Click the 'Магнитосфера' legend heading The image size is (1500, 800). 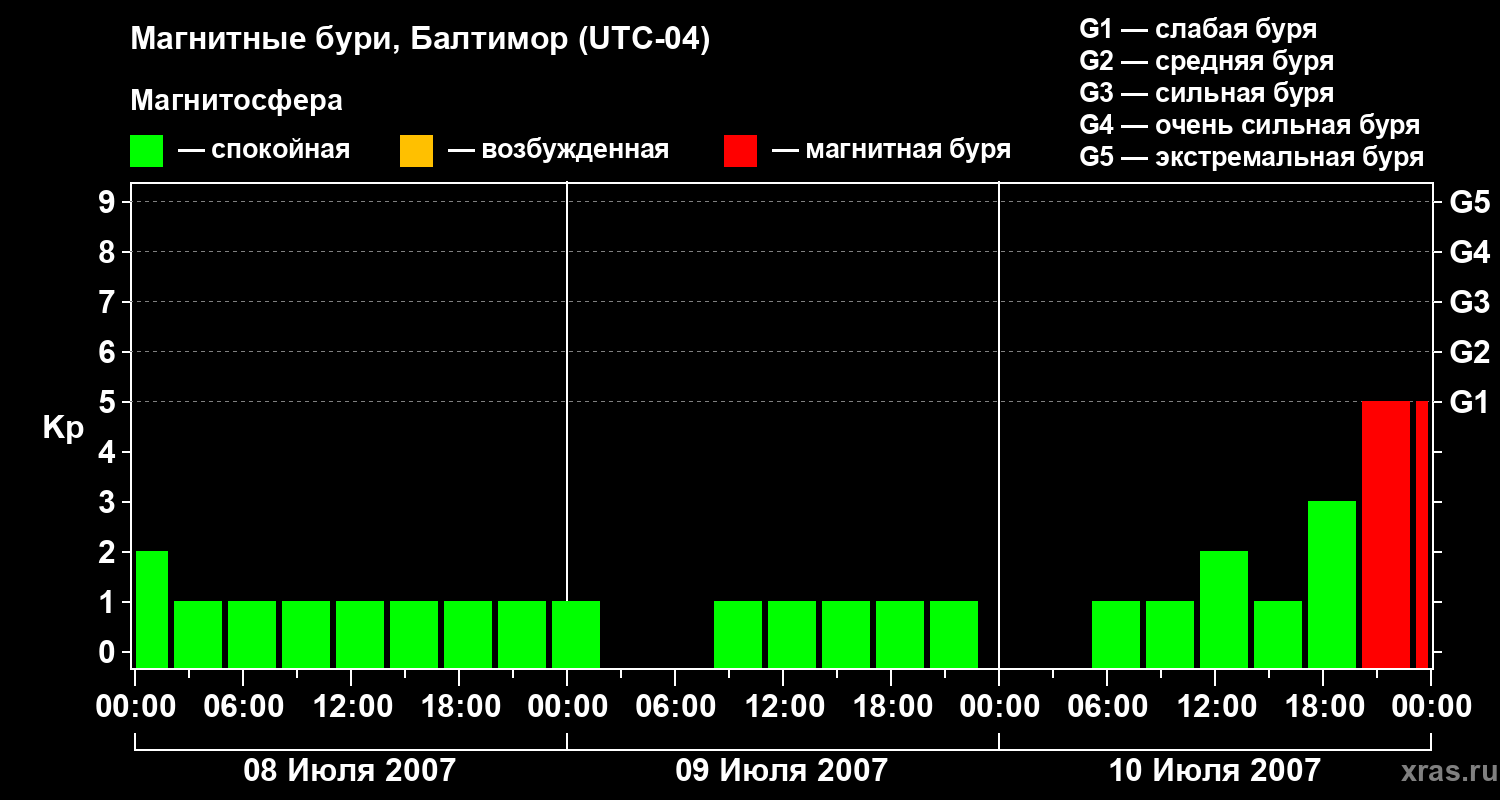(237, 101)
